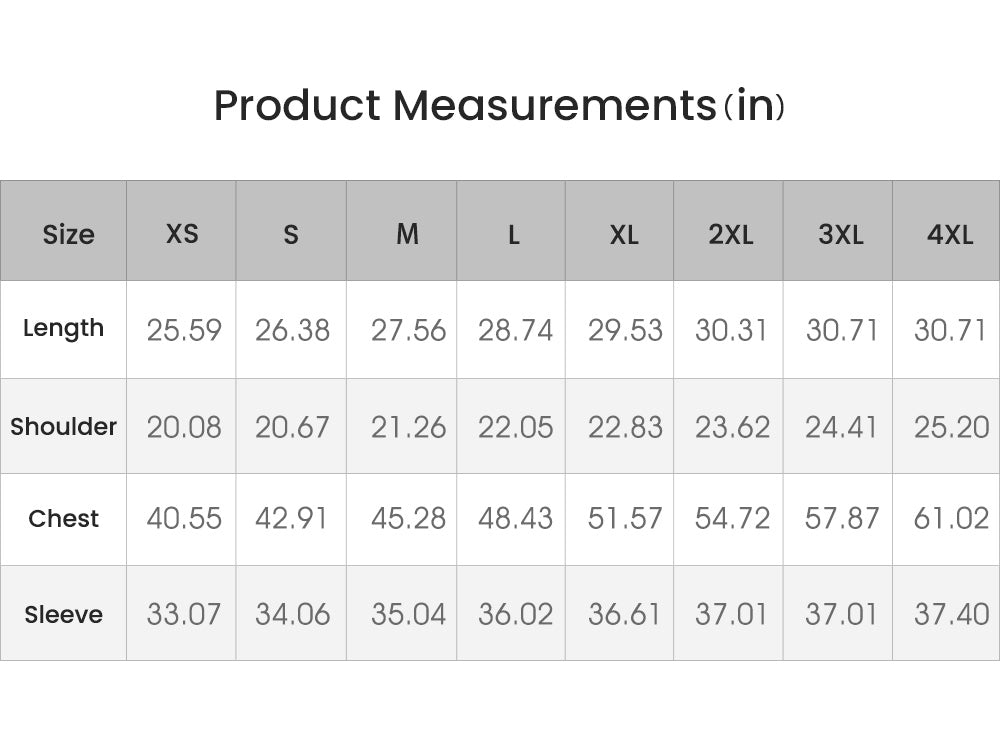
Task: Click Chest value 45.28 for M
Action: pyautogui.click(x=408, y=519)
